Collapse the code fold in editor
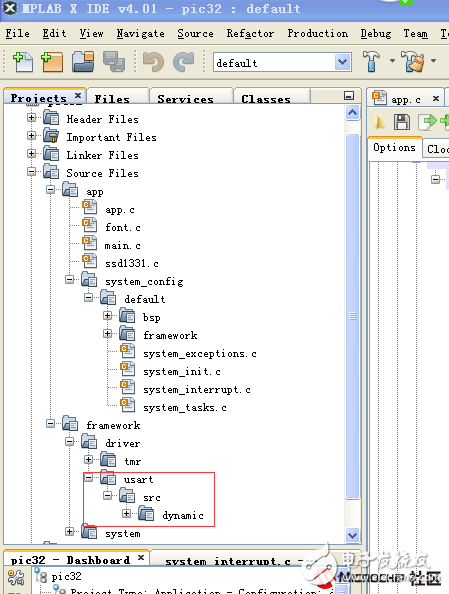449x594 pixels. [436, 179]
